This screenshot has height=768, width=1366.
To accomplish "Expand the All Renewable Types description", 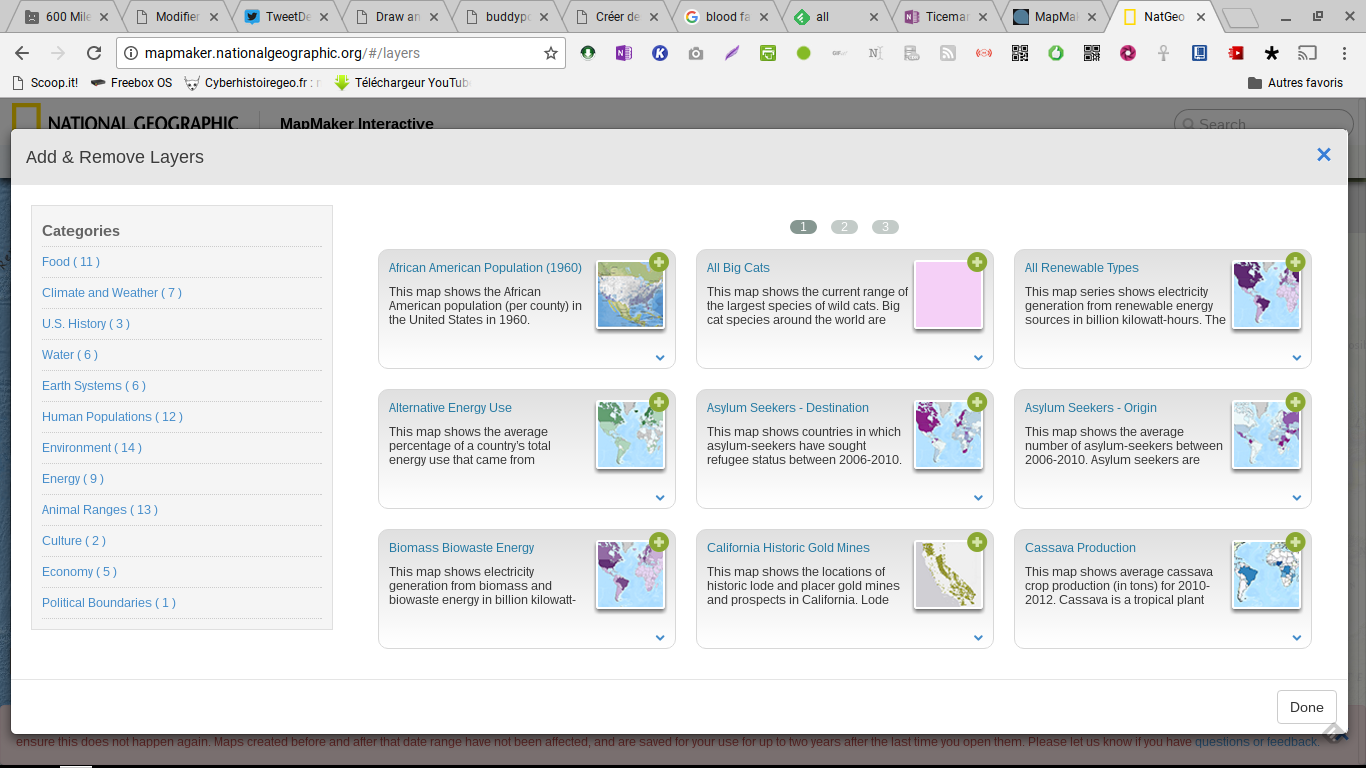I will coord(1296,358).
